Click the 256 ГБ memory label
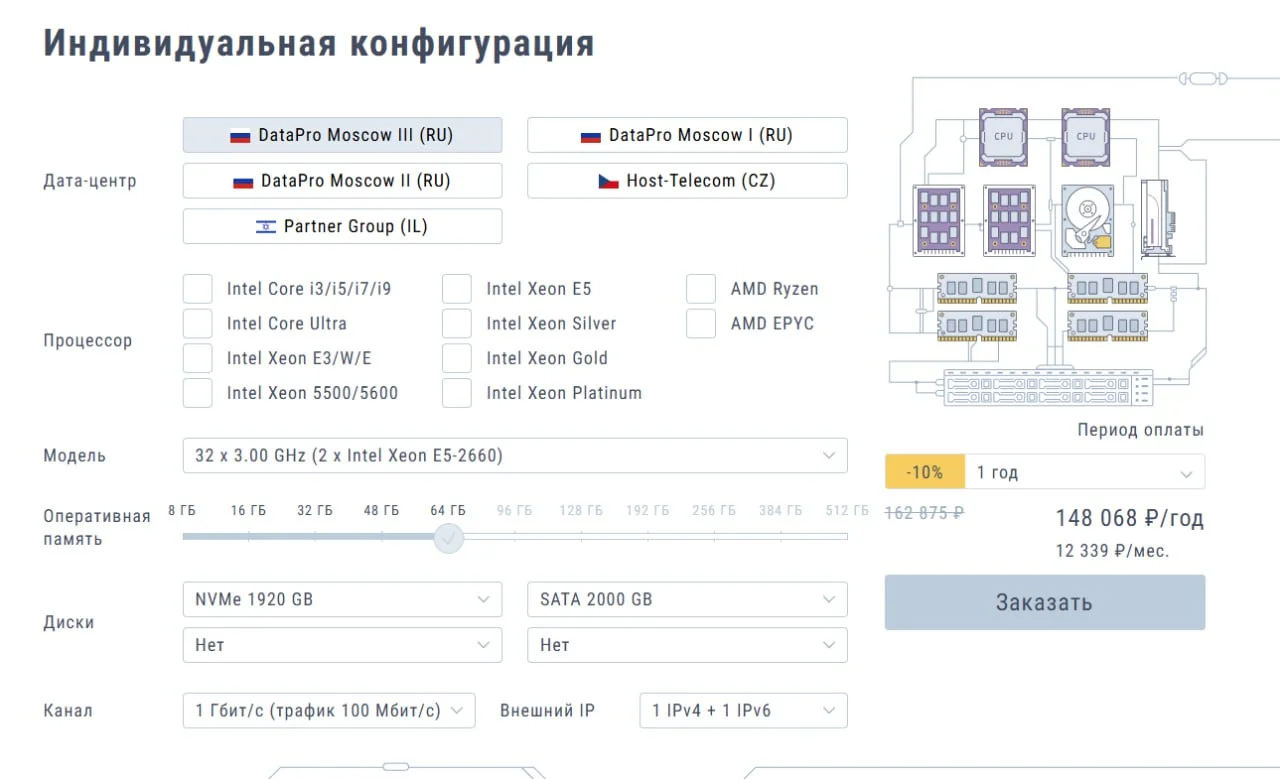Viewport: 1280px width, 779px height. 714,511
